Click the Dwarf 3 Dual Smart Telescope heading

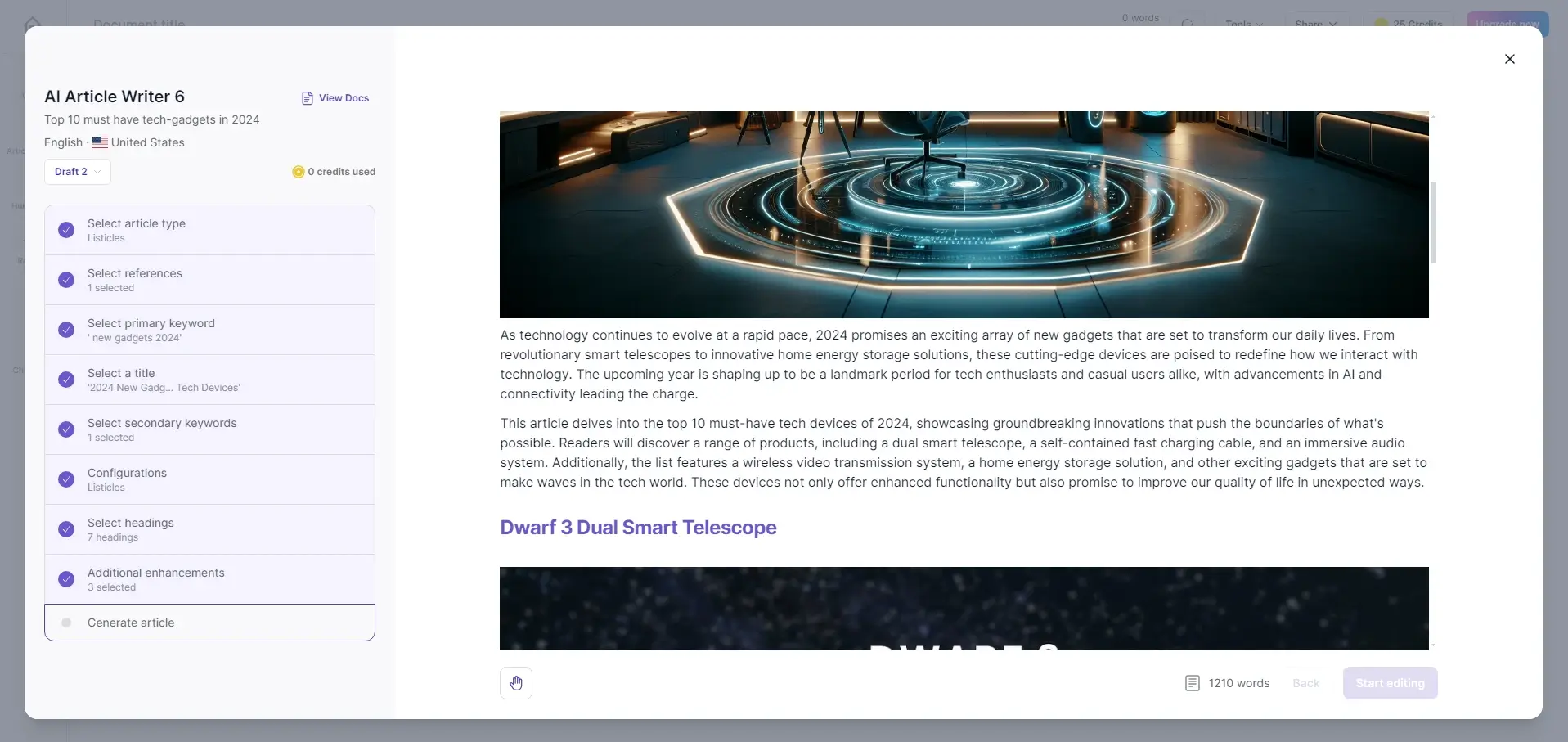pos(638,528)
